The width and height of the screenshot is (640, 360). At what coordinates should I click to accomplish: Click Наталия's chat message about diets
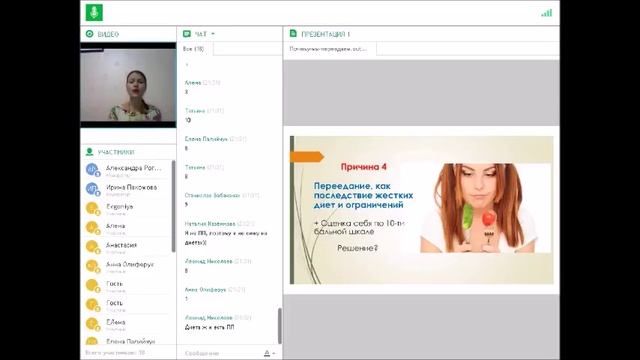click(x=226, y=238)
